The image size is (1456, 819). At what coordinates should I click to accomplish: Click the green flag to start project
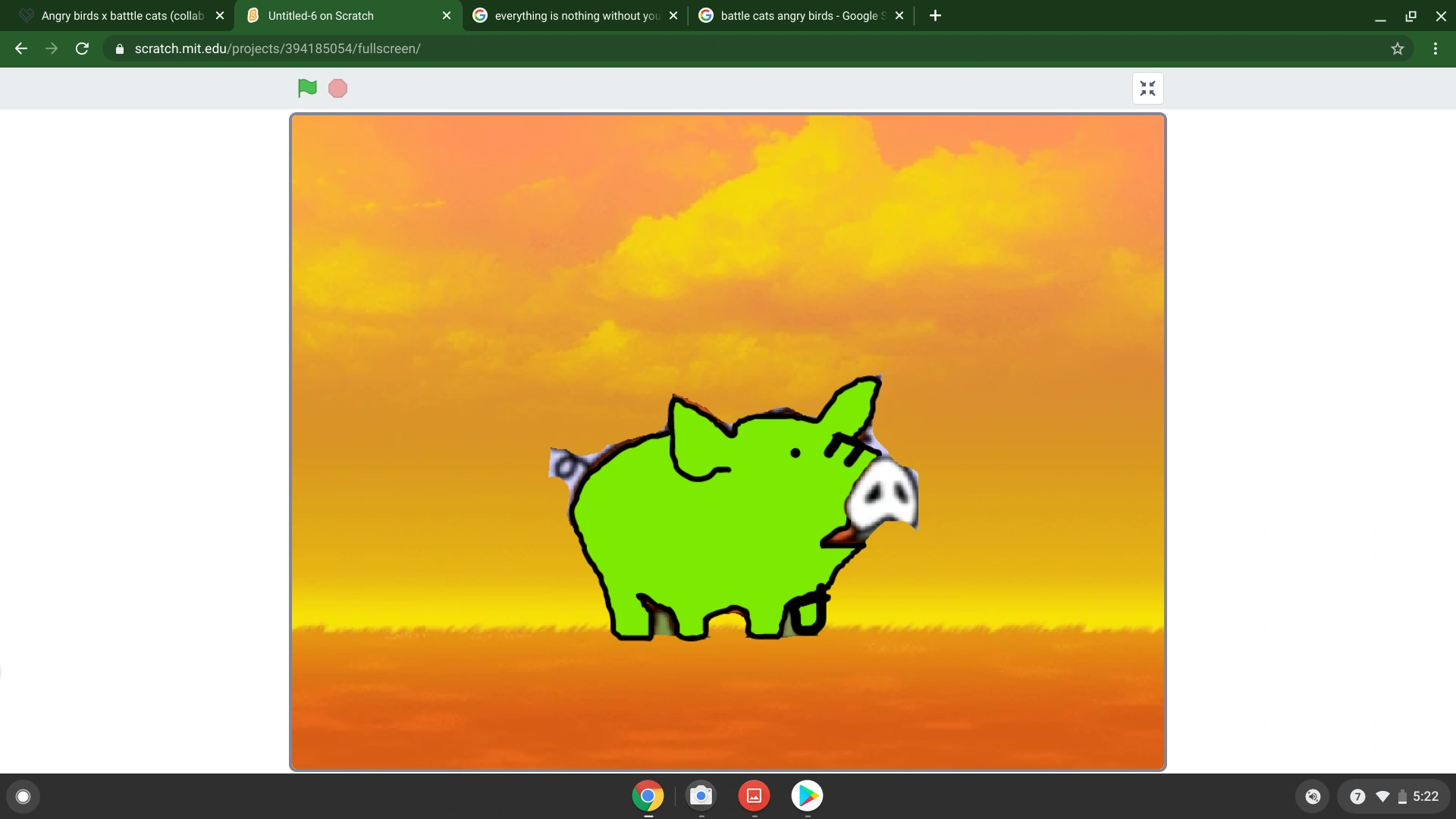(307, 89)
